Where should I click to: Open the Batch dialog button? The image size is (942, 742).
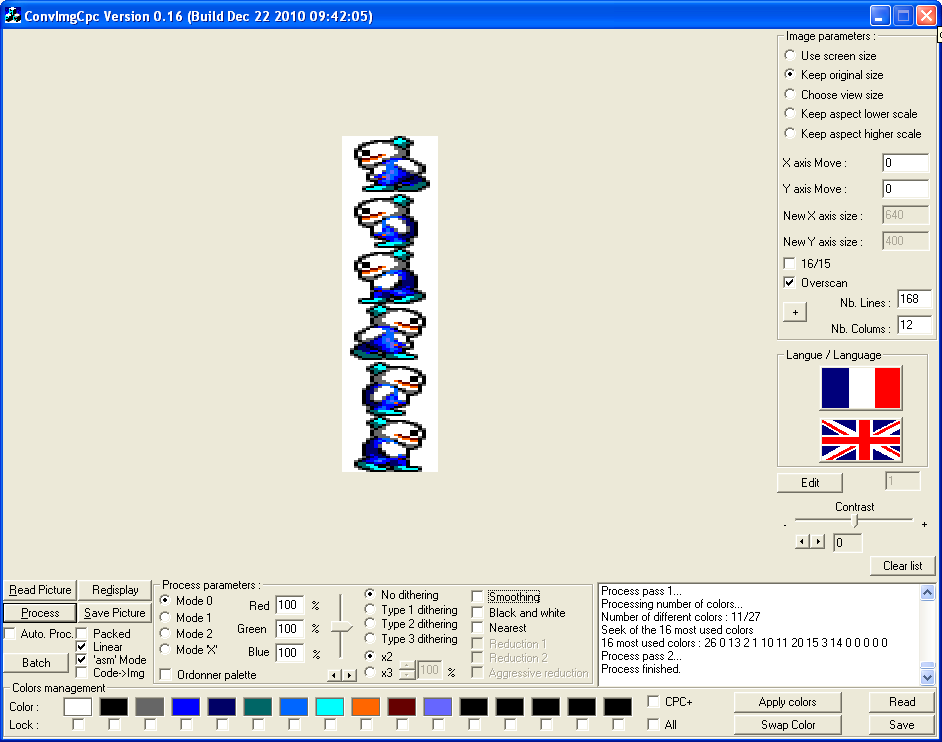pyautogui.click(x=36, y=663)
